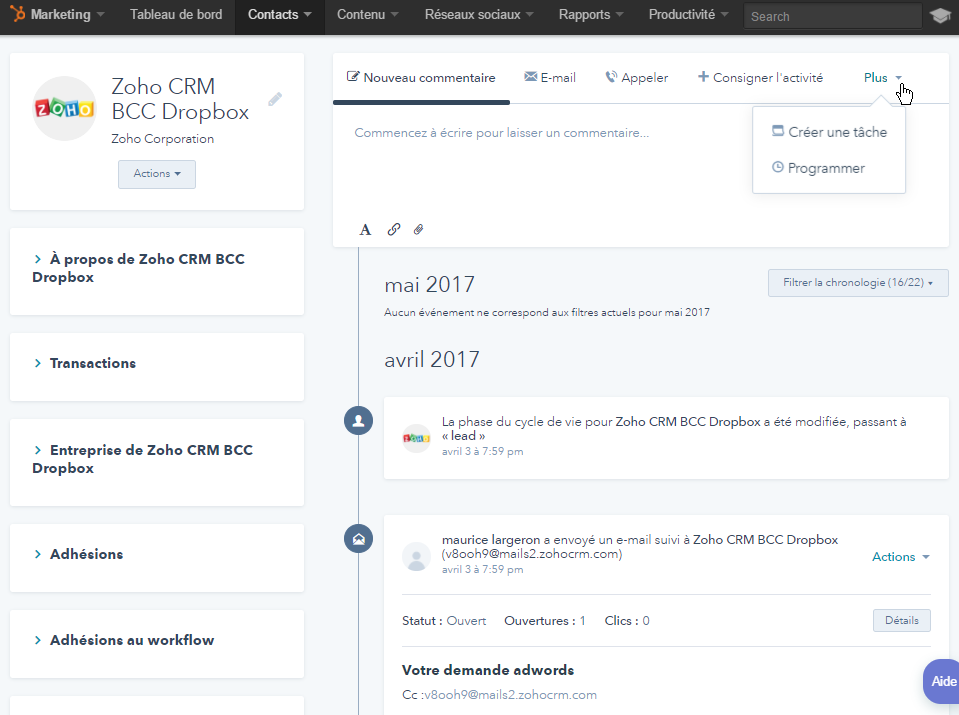Image resolution: width=959 pixels, height=715 pixels.
Task: Switch to the Appeler tab
Action: click(x=637, y=78)
